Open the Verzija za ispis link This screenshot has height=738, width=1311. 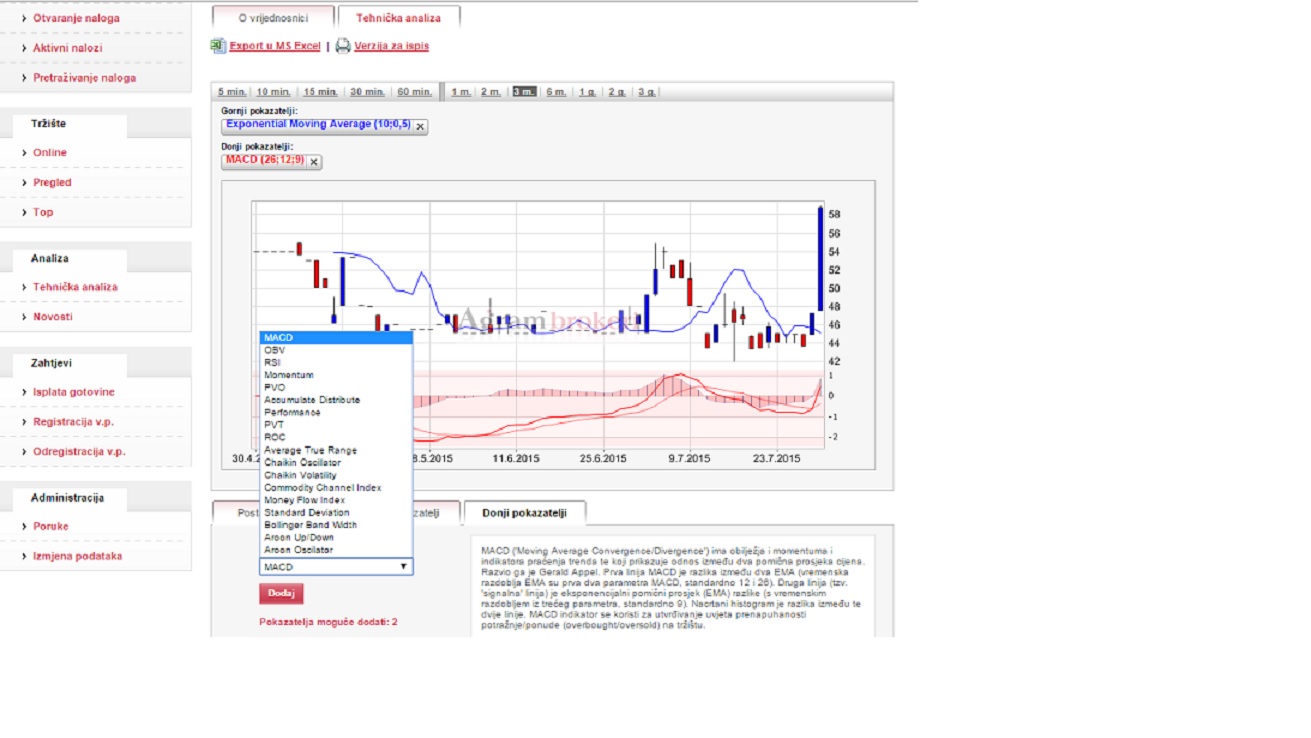(391, 46)
